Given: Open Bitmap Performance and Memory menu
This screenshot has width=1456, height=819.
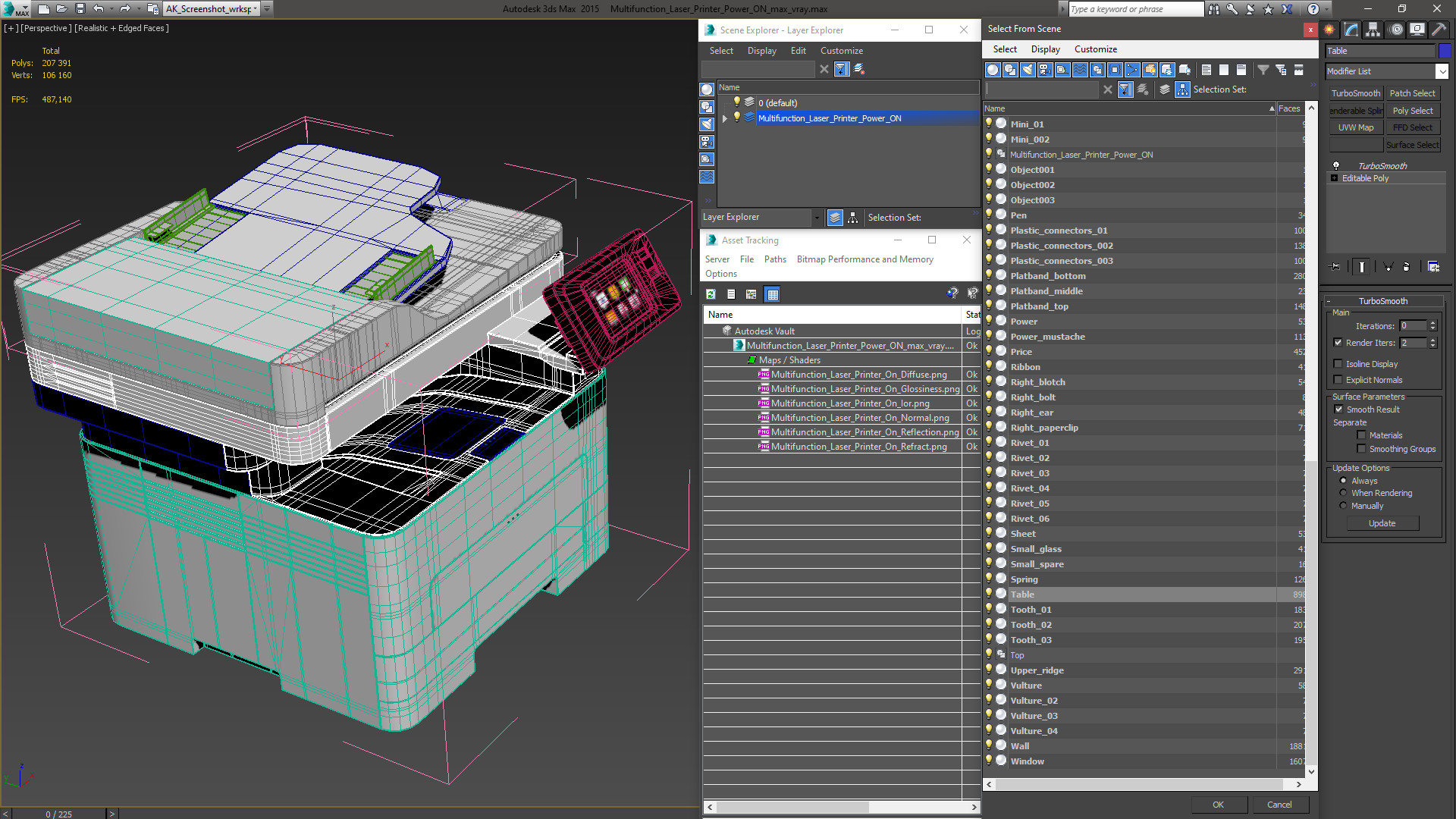Looking at the screenshot, I should click(864, 259).
